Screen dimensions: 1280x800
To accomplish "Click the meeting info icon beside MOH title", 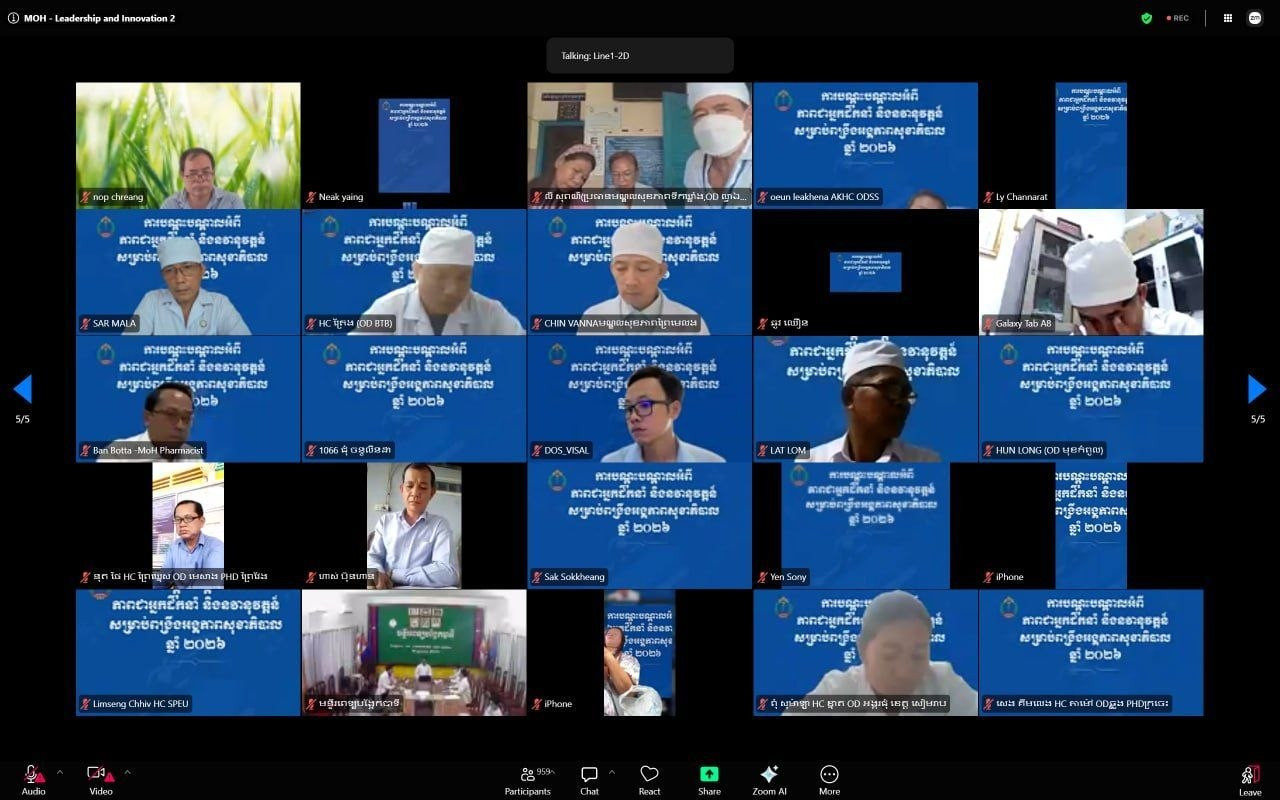I will pyautogui.click(x=13, y=18).
